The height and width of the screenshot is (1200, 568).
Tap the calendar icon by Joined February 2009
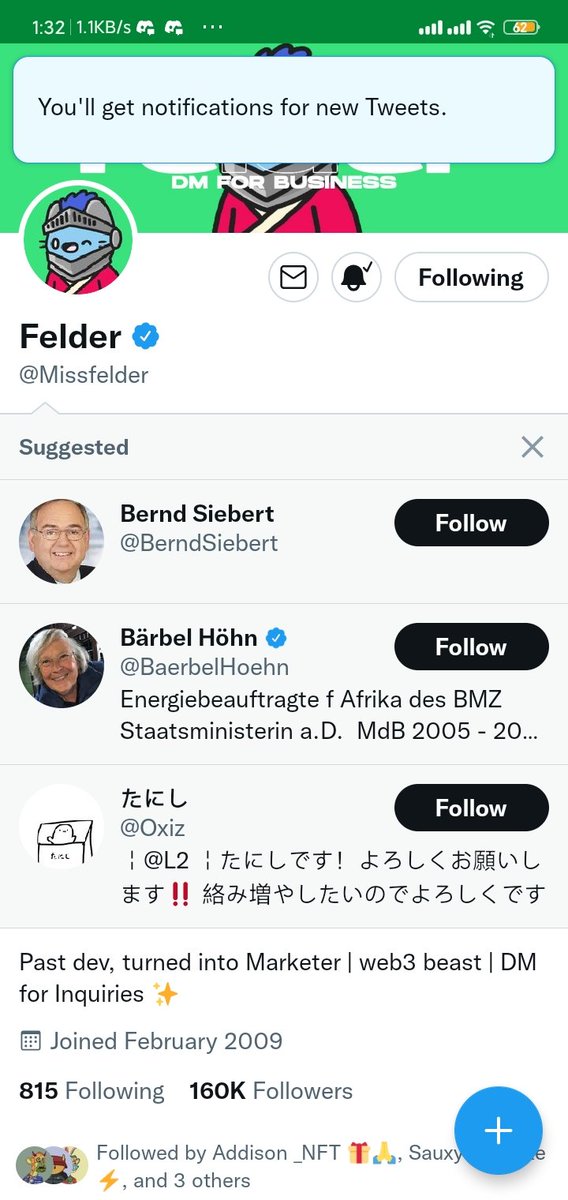(x=31, y=1041)
